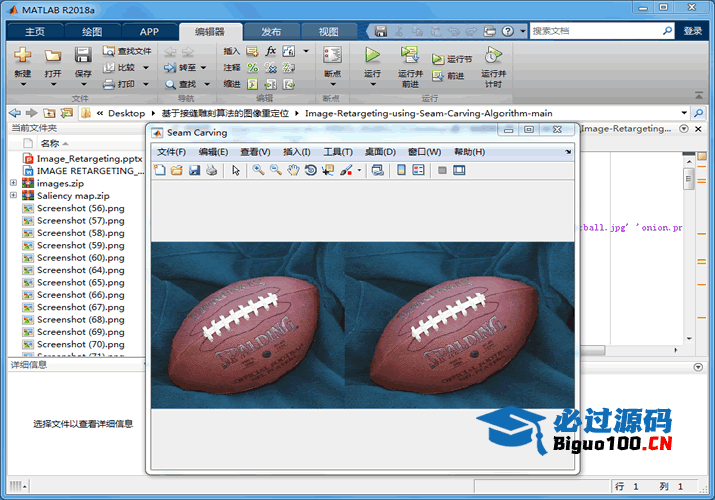Select the Rotate 3D tool
The width and height of the screenshot is (715, 500).
click(310, 170)
